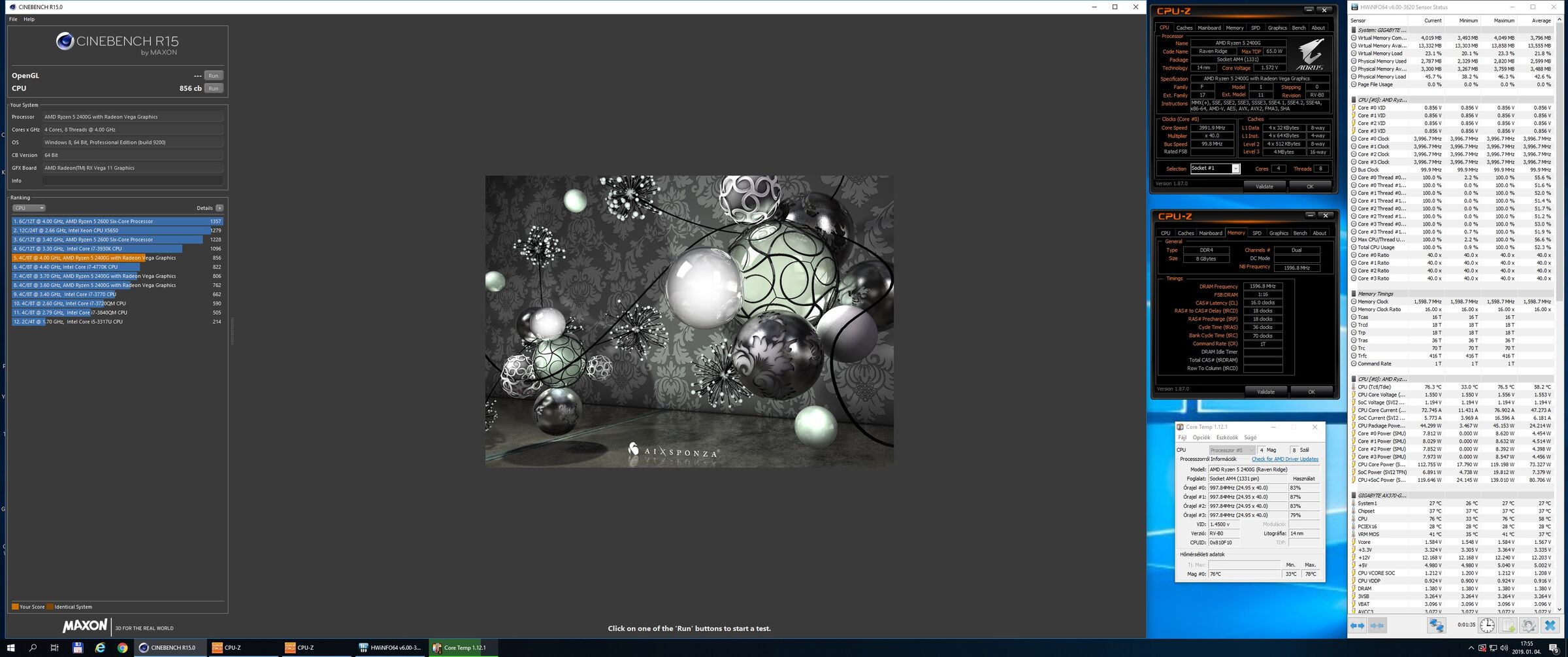Click red security tray icon
The height and width of the screenshot is (657, 1568).
pos(1482,648)
